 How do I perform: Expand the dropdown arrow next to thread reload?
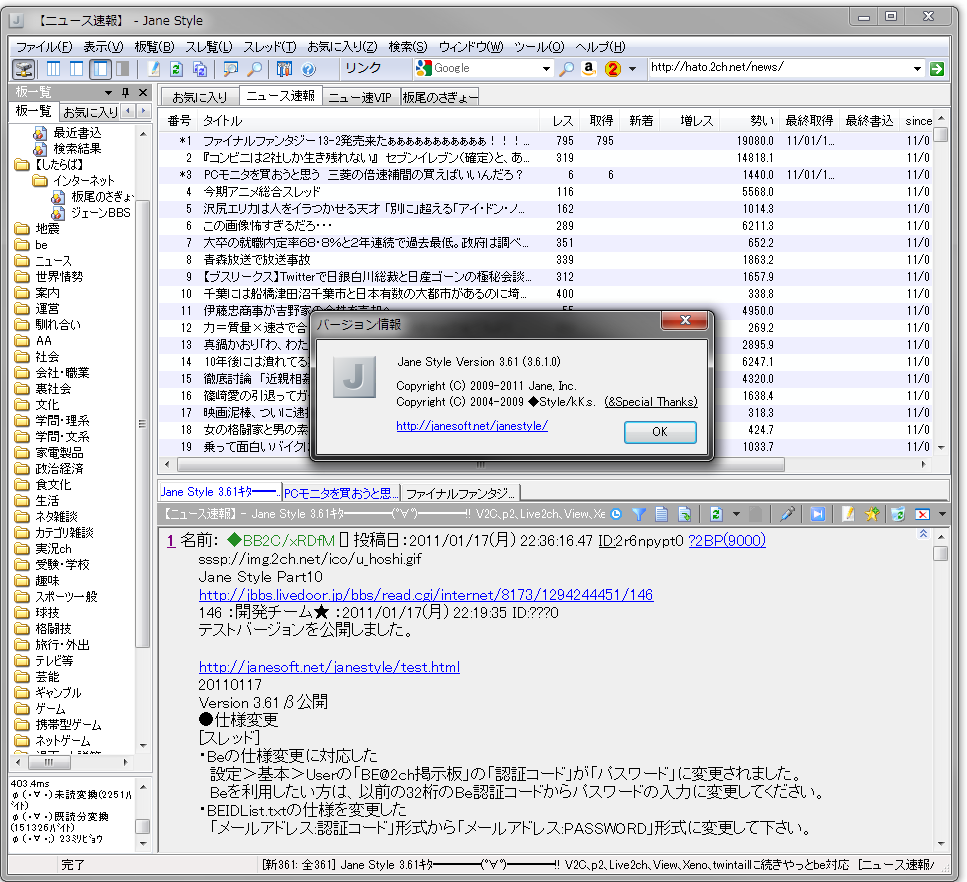click(736, 514)
